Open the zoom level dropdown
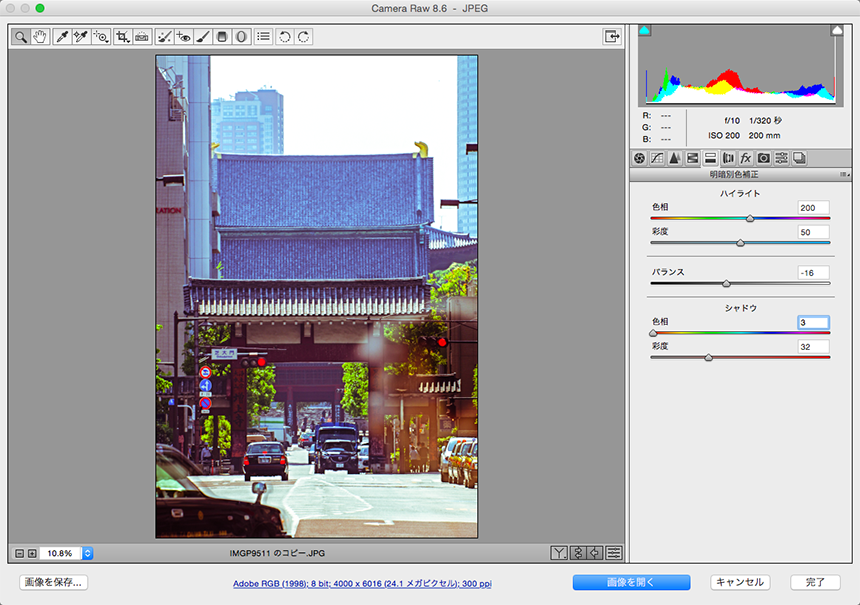The height and width of the screenshot is (605, 860). coord(87,553)
